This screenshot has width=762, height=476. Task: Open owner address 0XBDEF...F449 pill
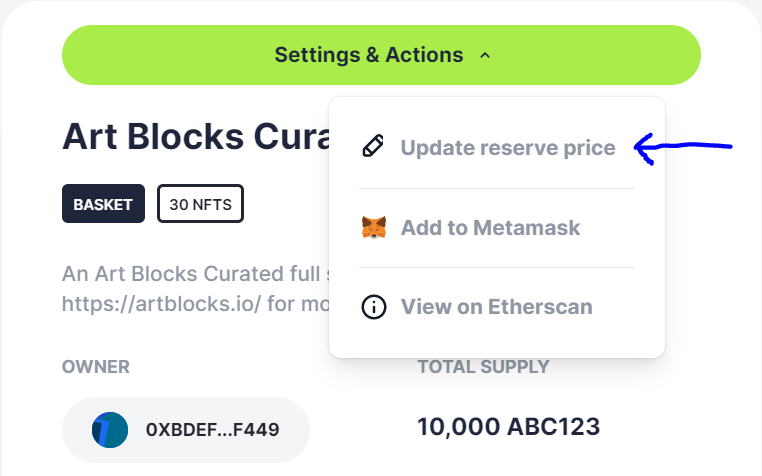[186, 430]
